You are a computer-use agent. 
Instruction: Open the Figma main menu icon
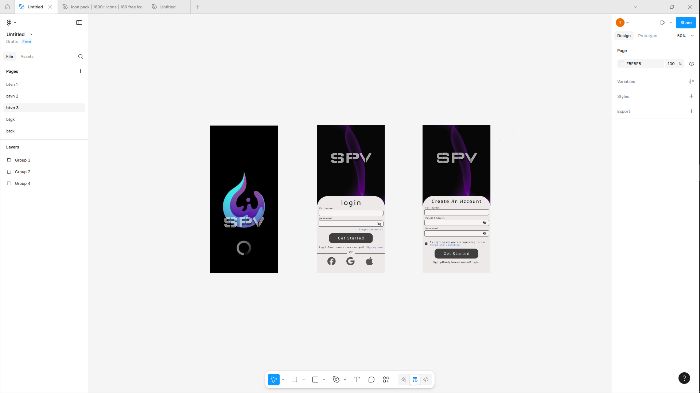pyautogui.click(x=9, y=22)
